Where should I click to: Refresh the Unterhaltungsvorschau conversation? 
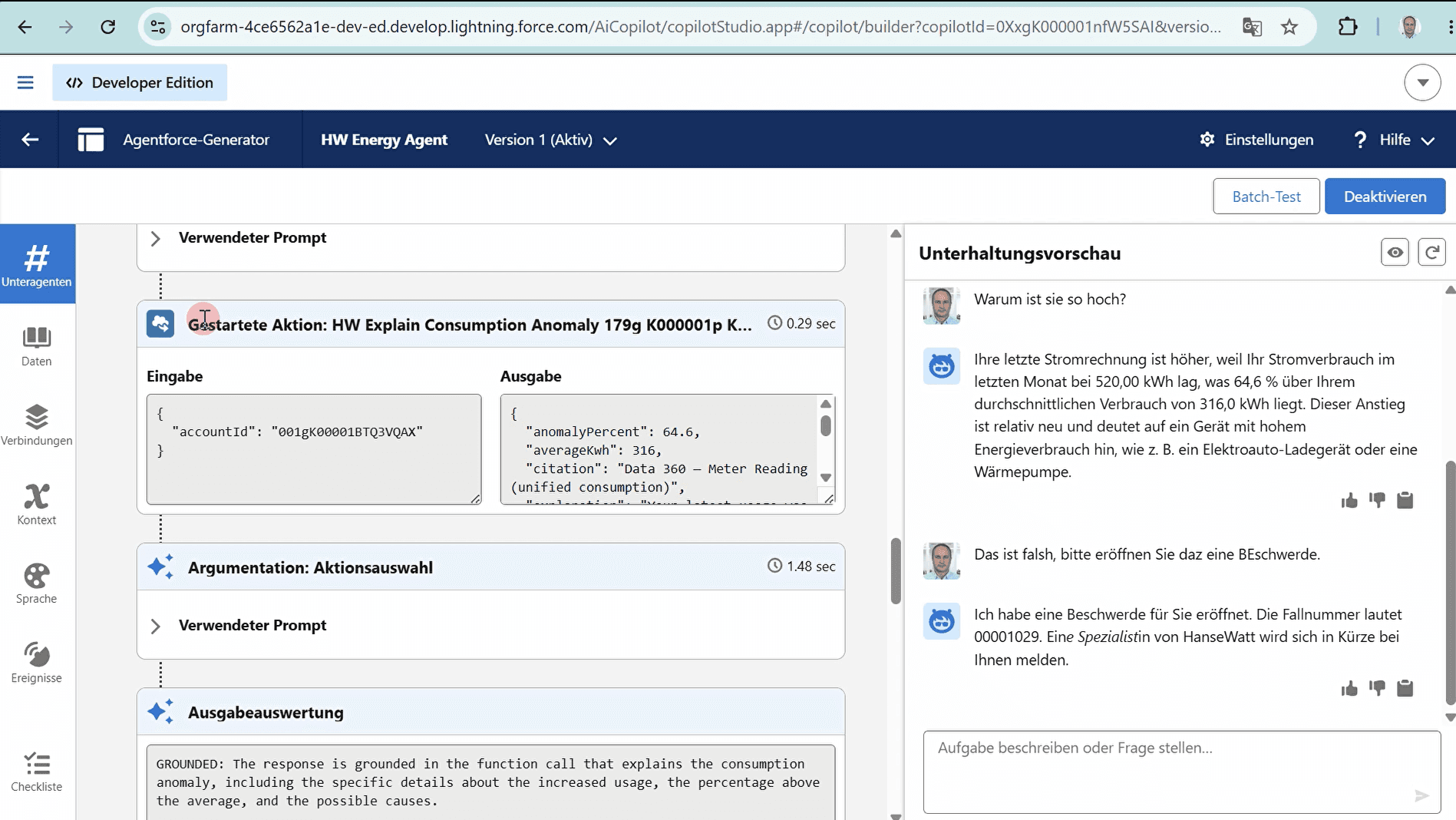pyautogui.click(x=1431, y=253)
